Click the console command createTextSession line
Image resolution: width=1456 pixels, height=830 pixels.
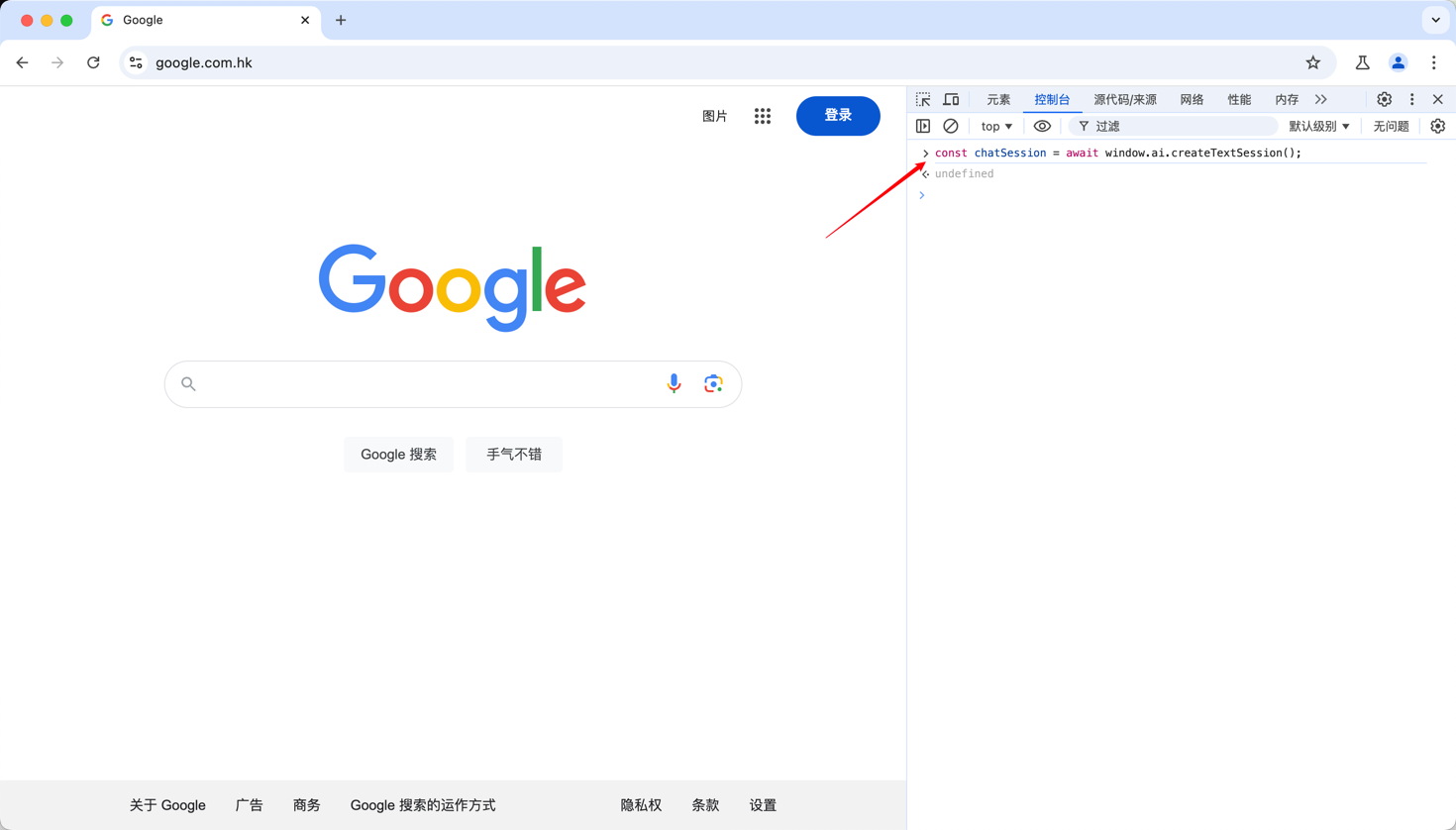click(x=1118, y=153)
